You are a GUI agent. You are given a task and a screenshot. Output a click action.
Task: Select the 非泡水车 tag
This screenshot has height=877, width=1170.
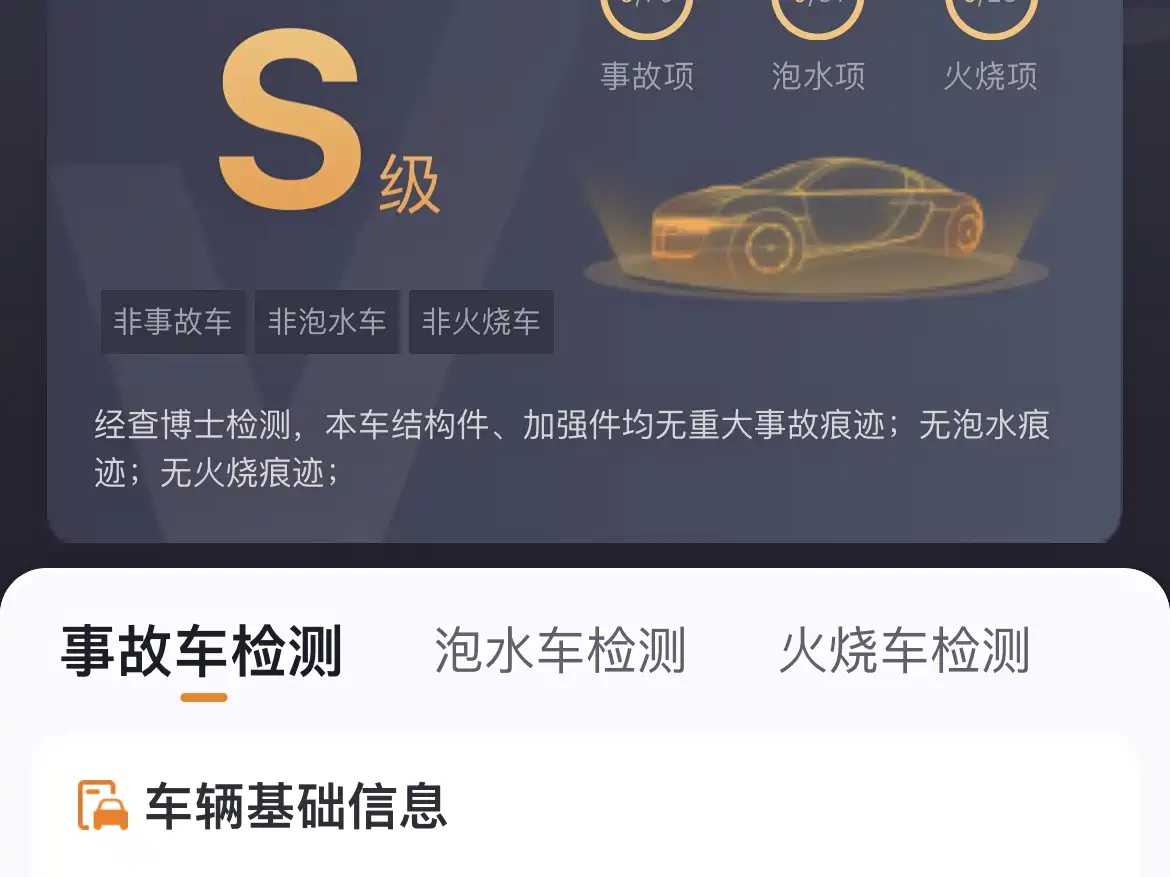[x=327, y=322]
